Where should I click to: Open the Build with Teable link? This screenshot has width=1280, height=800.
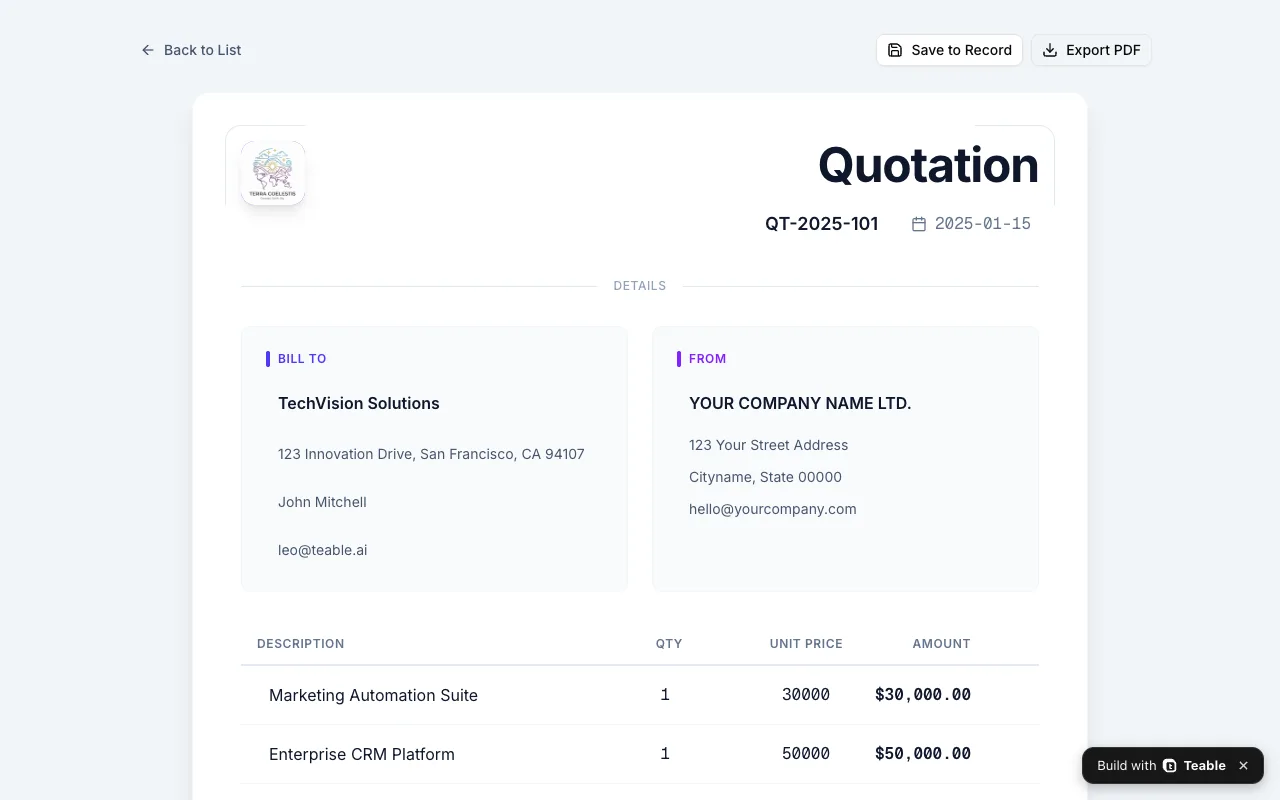point(1161,766)
